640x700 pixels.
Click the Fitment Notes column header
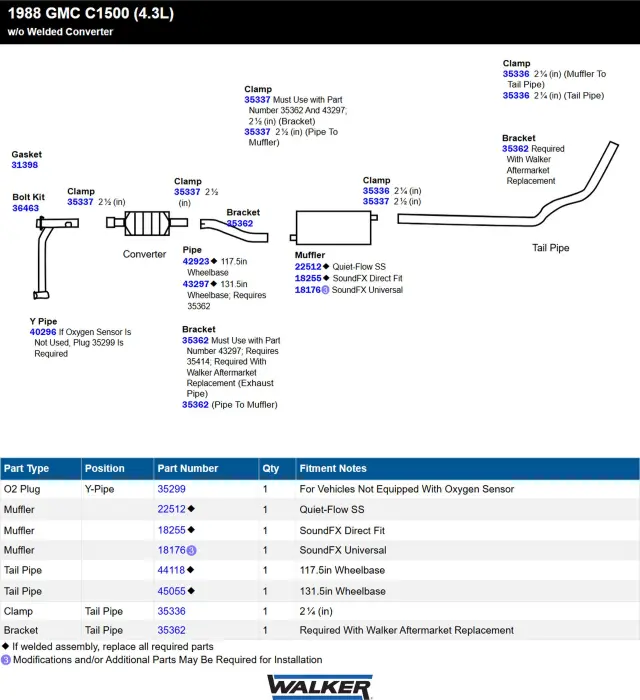point(468,469)
